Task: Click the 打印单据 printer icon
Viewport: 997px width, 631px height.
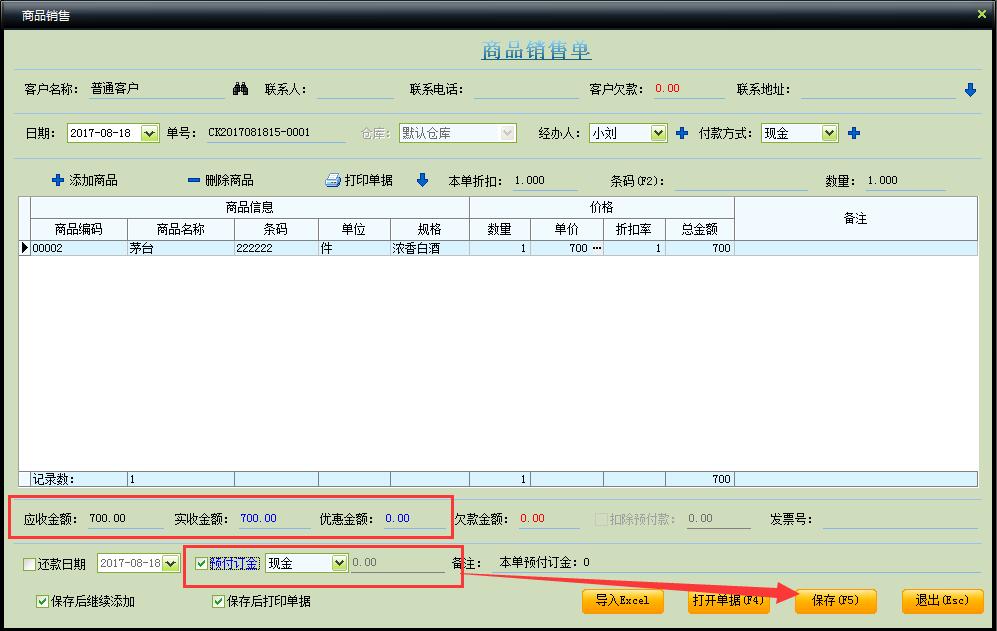Action: [x=333, y=180]
